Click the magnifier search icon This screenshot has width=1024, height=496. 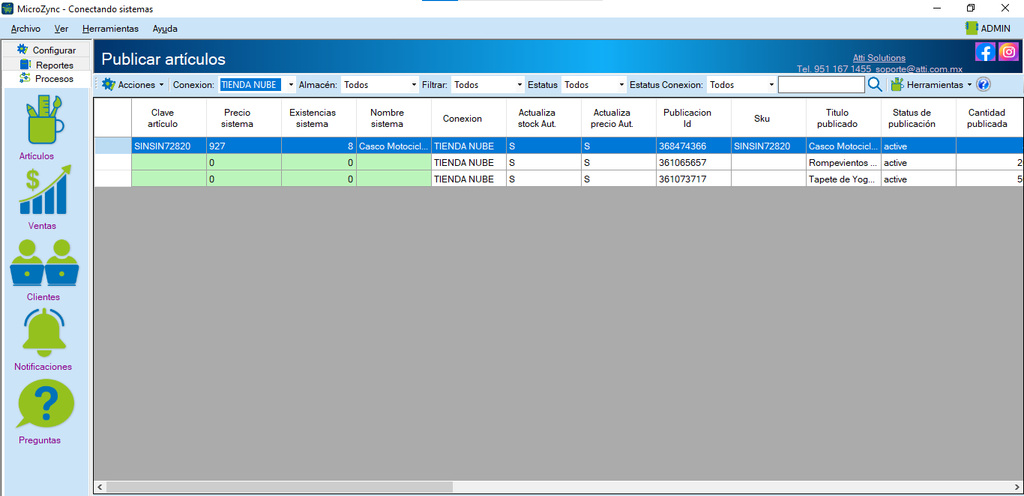(x=875, y=85)
